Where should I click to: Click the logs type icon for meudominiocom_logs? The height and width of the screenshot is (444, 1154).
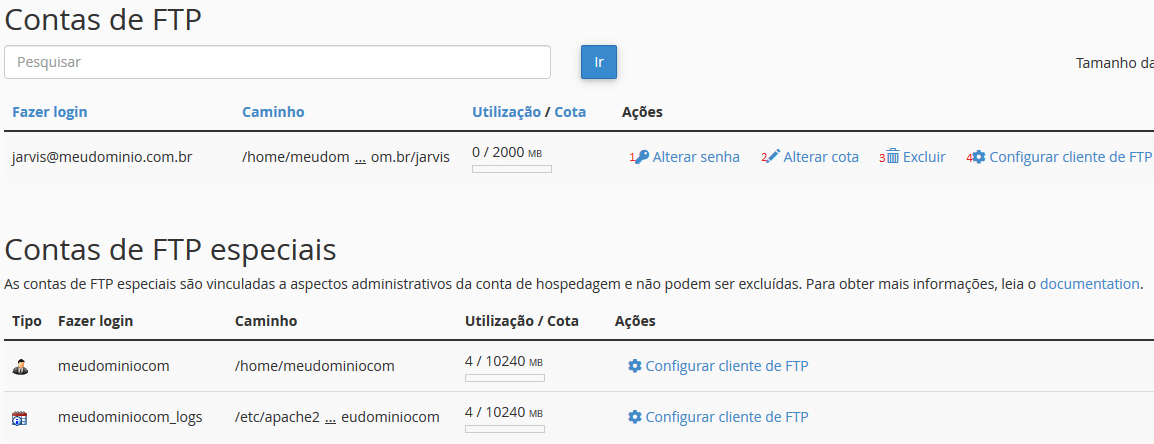(x=20, y=418)
